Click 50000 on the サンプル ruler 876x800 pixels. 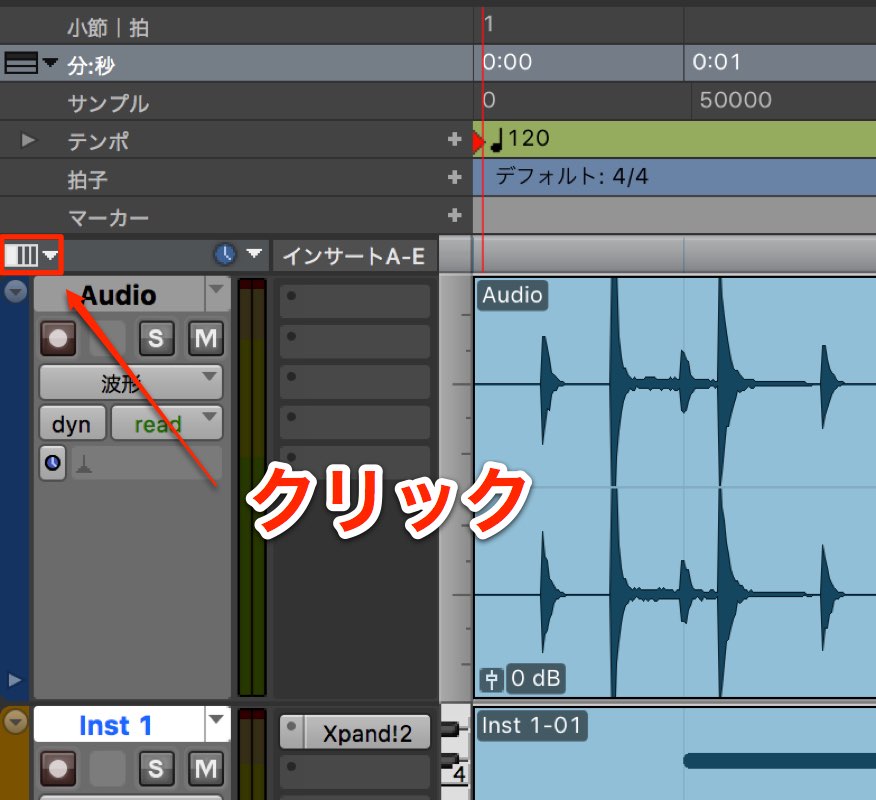[x=735, y=100]
